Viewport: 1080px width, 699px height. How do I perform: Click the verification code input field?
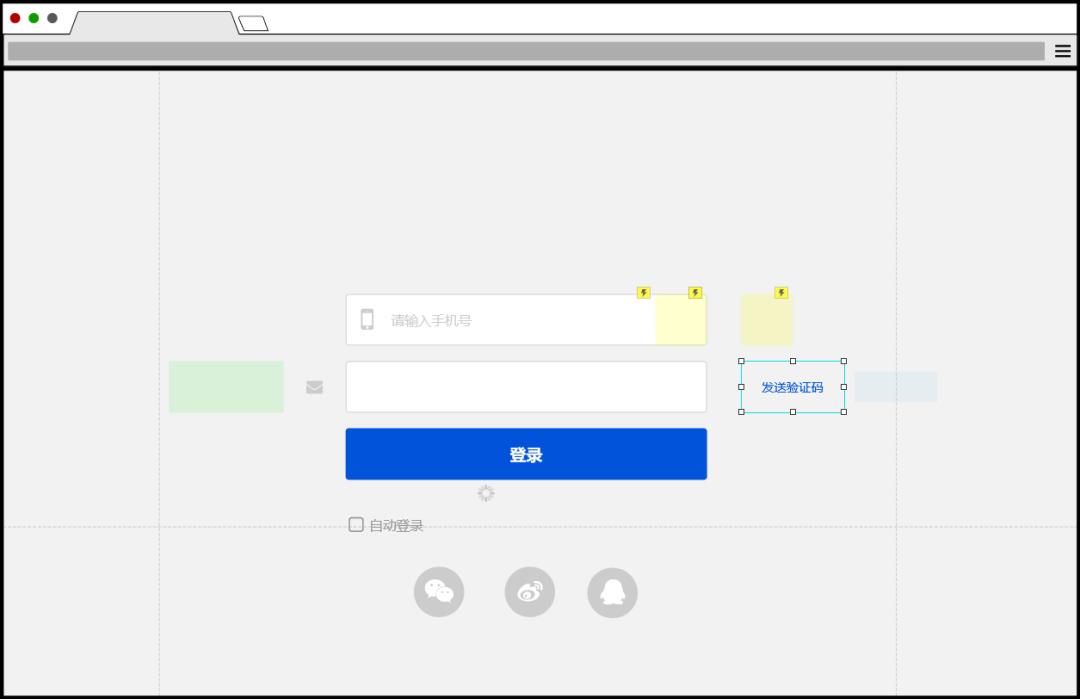coord(526,387)
